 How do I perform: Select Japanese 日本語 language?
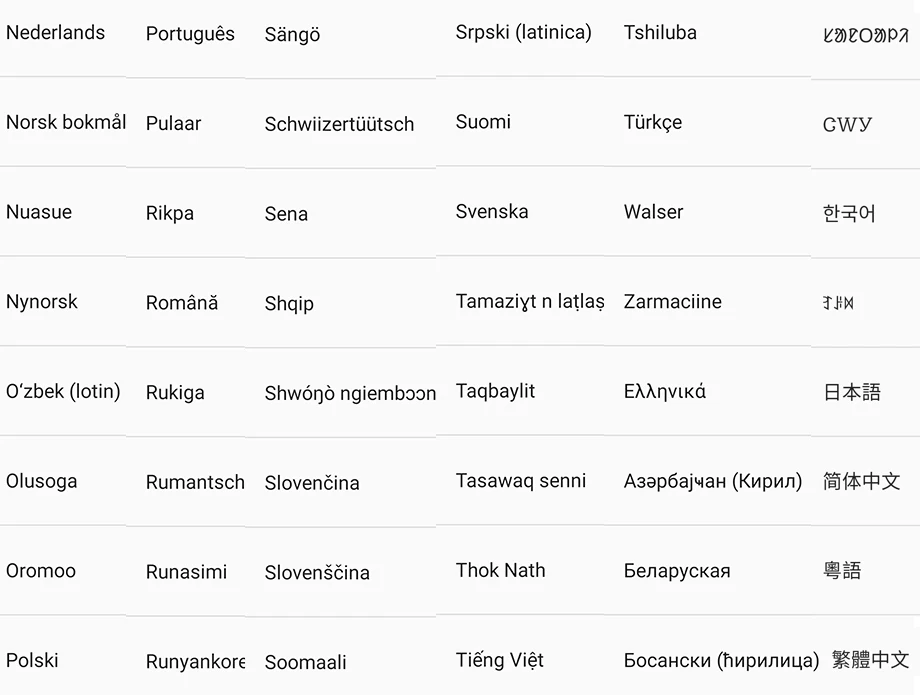852,392
